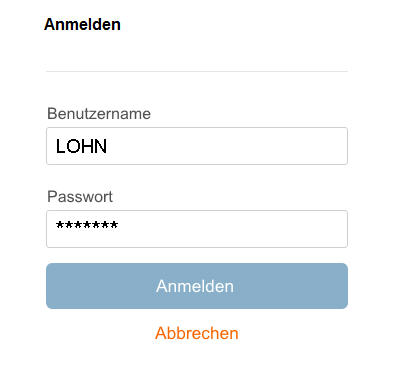Viewport: 412px width, 374px height.
Task: Click the masked asterisks in the password box
Action: (x=87, y=225)
